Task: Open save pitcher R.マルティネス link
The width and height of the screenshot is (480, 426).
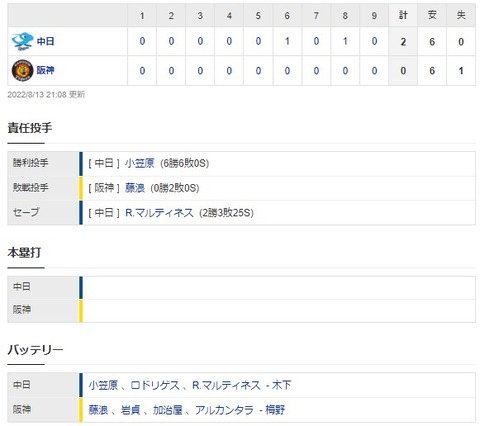Action: click(159, 213)
